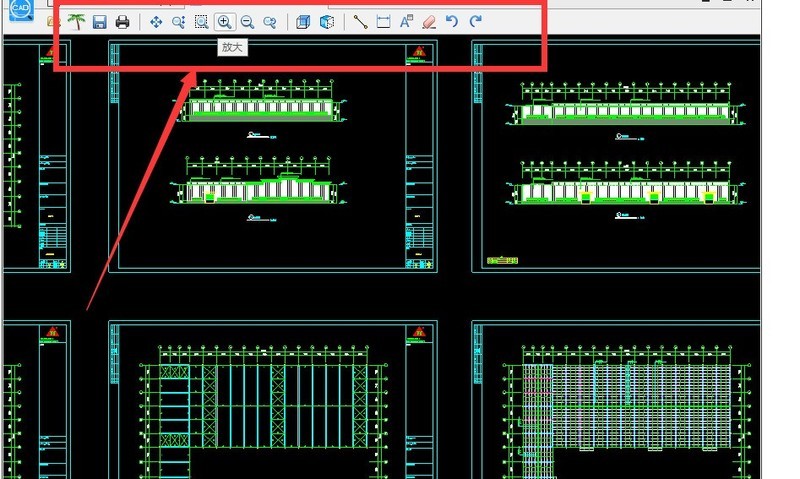This screenshot has height=479, width=800.
Task: Save the drawing with the floppy disk icon
Action: click(x=99, y=22)
